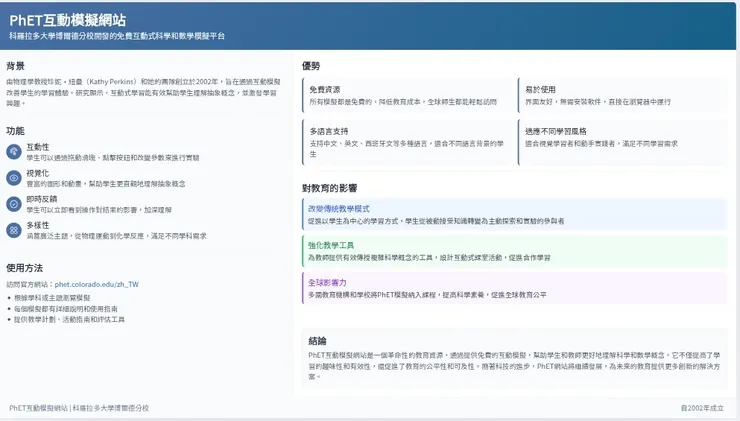Click the 'PhET互動模擬網站' header title
Viewport: 740px width, 421px height.
point(67,20)
